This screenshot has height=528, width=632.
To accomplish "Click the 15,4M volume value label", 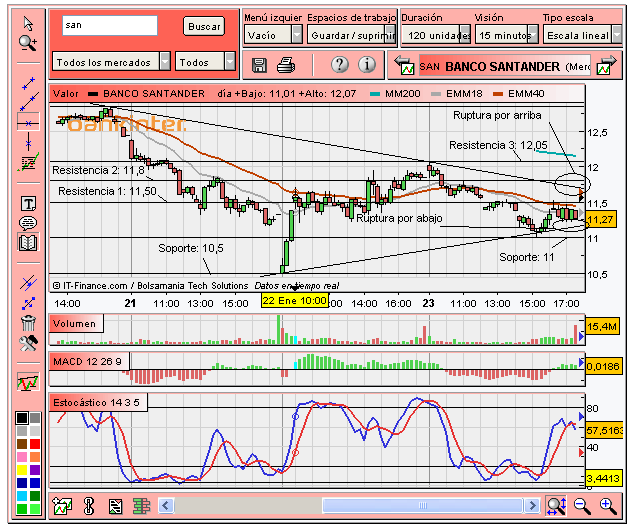I will 602,326.
